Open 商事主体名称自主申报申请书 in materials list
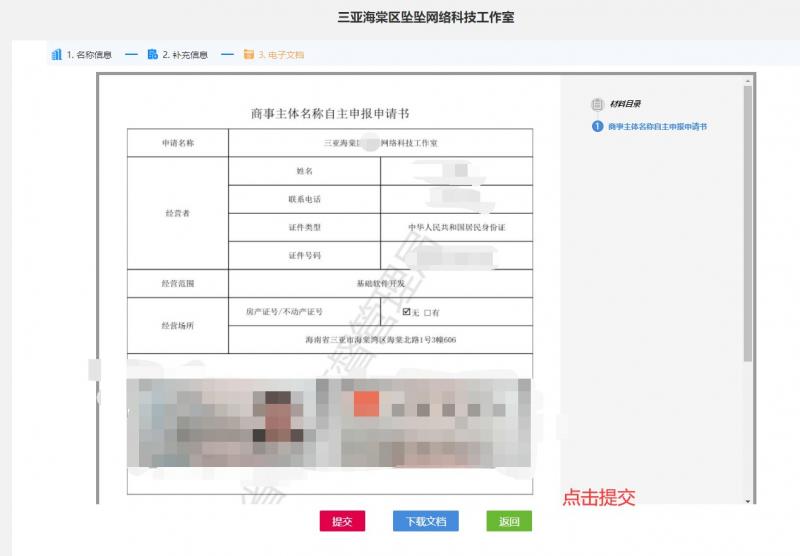This screenshot has height=556, width=800. coord(657,127)
